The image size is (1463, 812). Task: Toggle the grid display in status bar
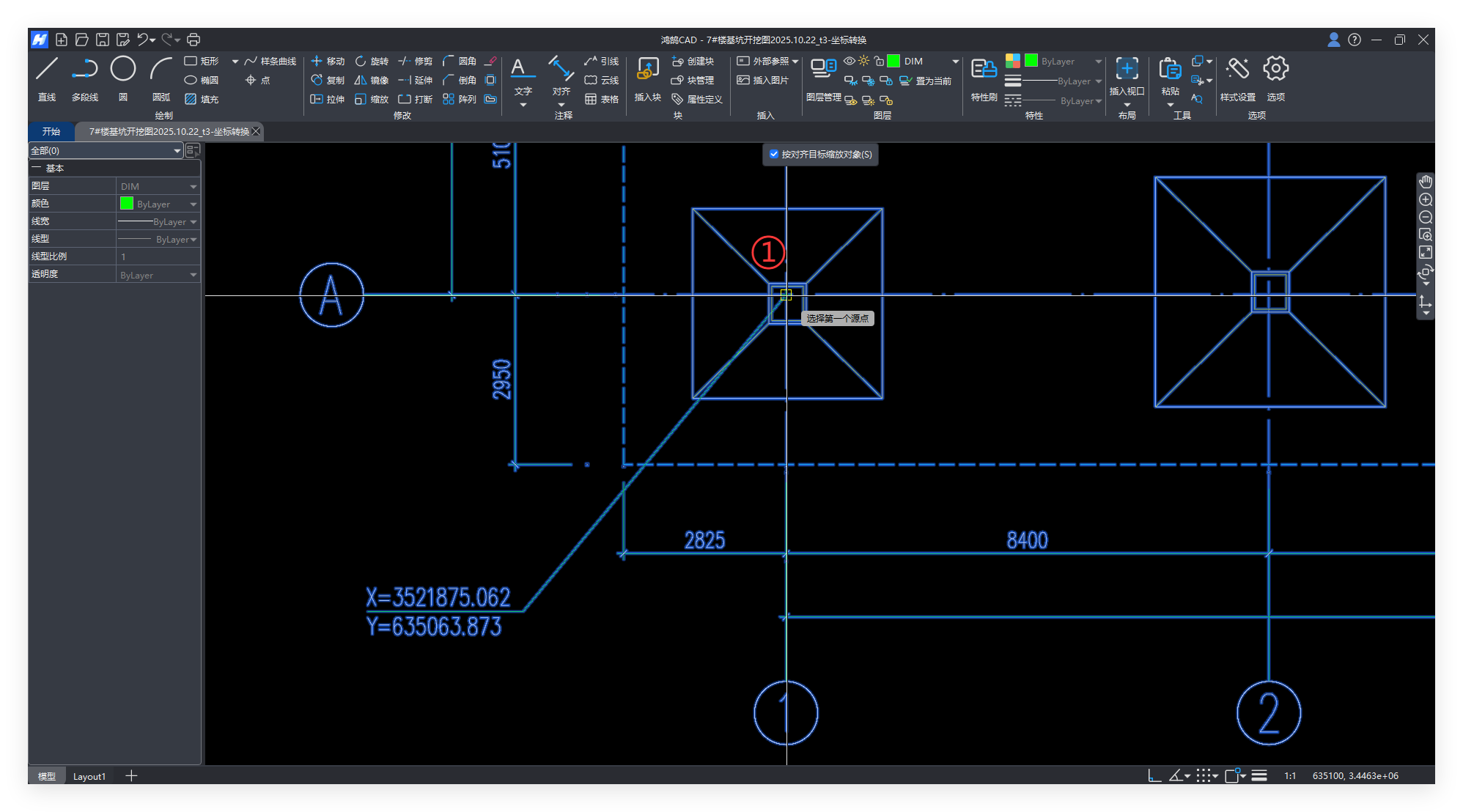(x=1203, y=775)
